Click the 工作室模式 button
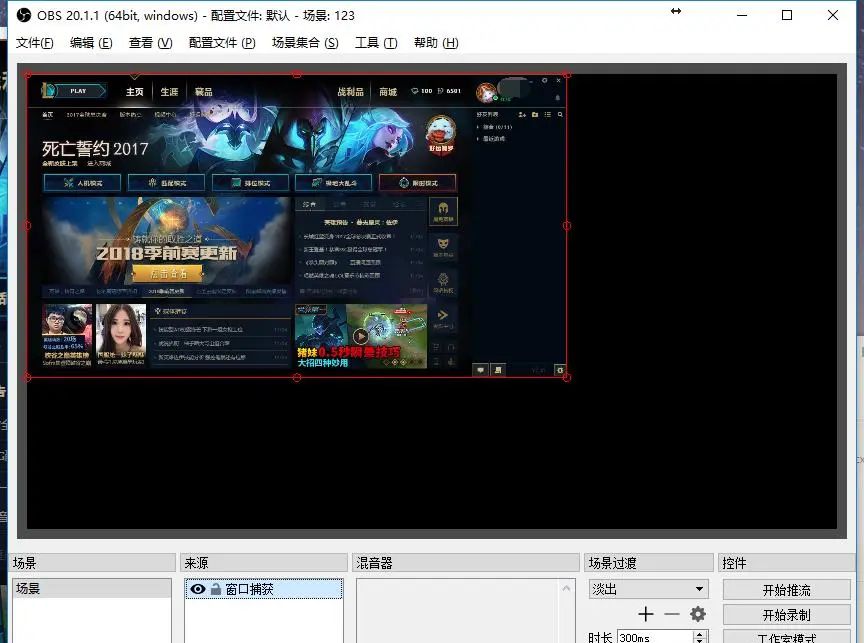Screen dimensions: 864x643 (x=786, y=637)
